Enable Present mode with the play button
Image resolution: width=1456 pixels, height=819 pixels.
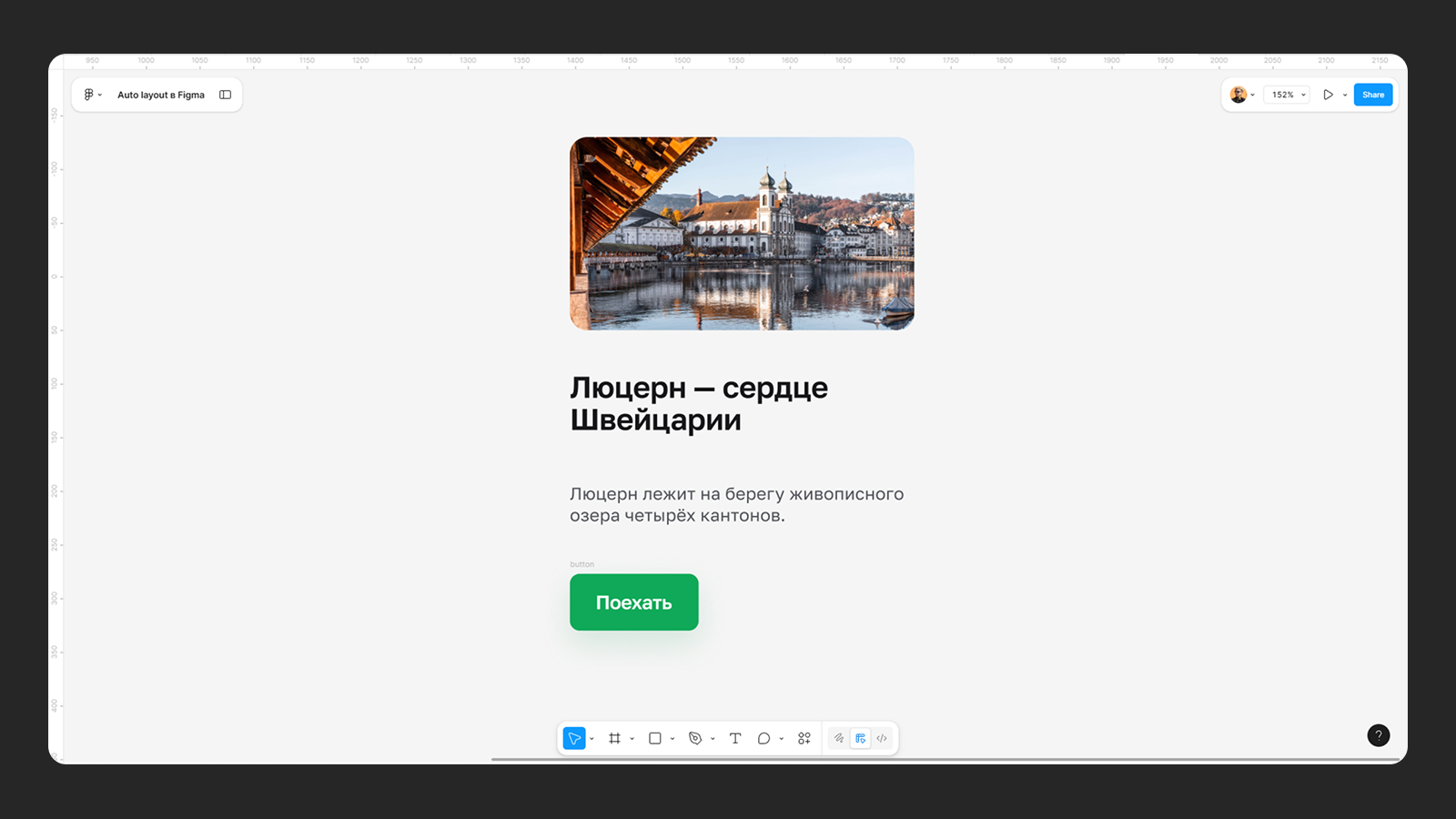pos(1328,94)
